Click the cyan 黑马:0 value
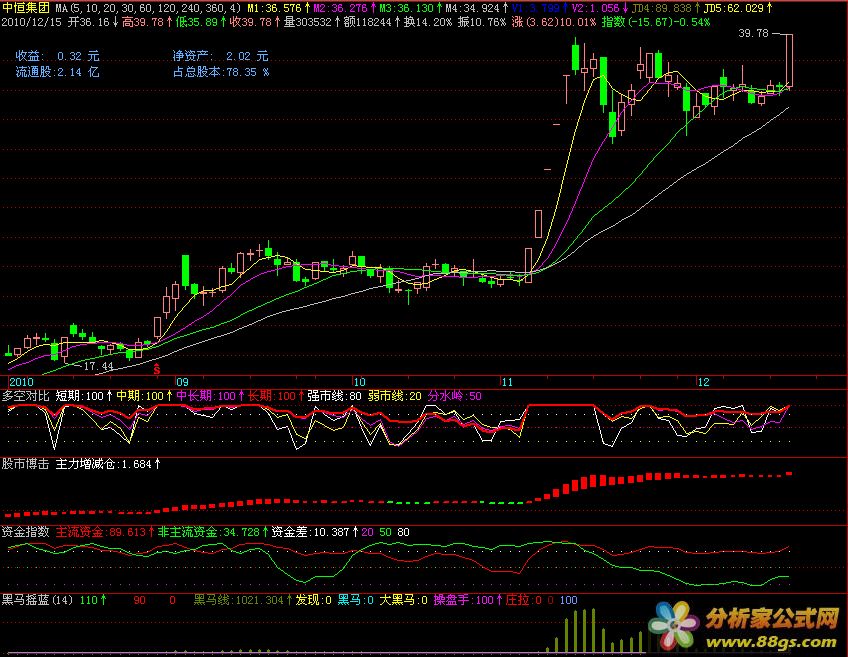 coord(356,600)
